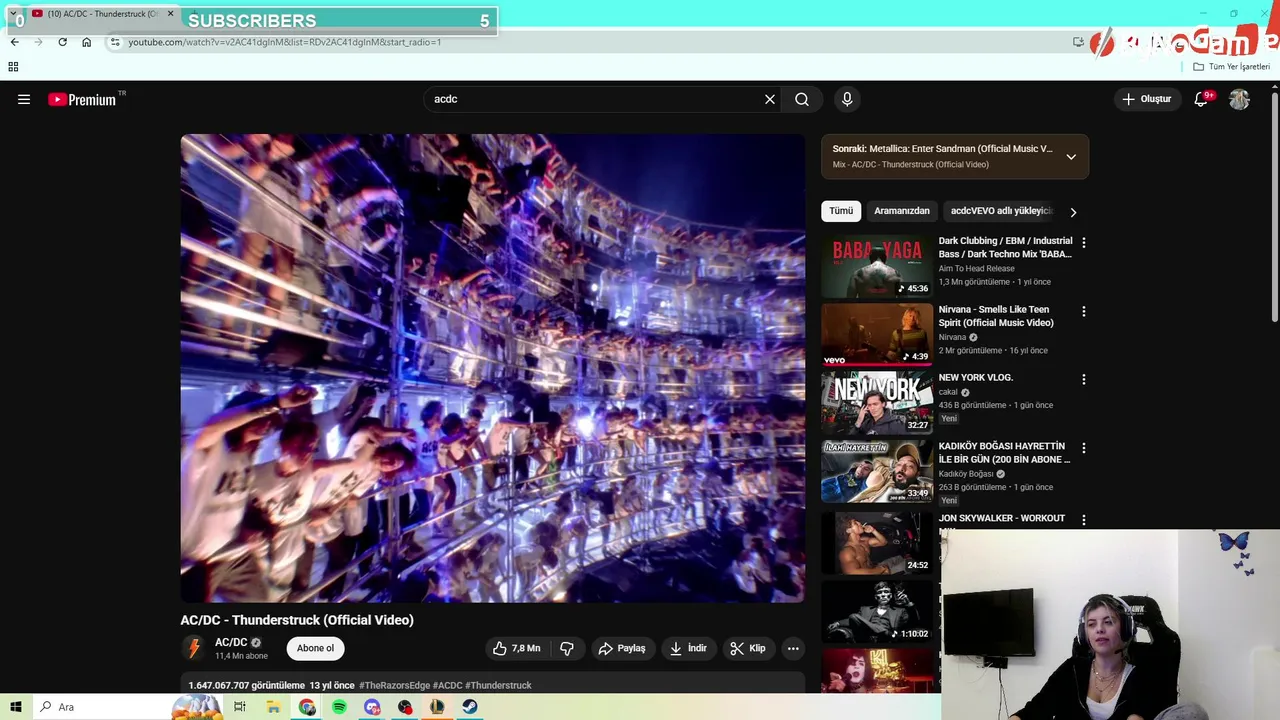Screen dimensions: 1280x720
Task: Open Nirvana Smells Like Teen Spirit thumbnail
Action: click(x=877, y=335)
